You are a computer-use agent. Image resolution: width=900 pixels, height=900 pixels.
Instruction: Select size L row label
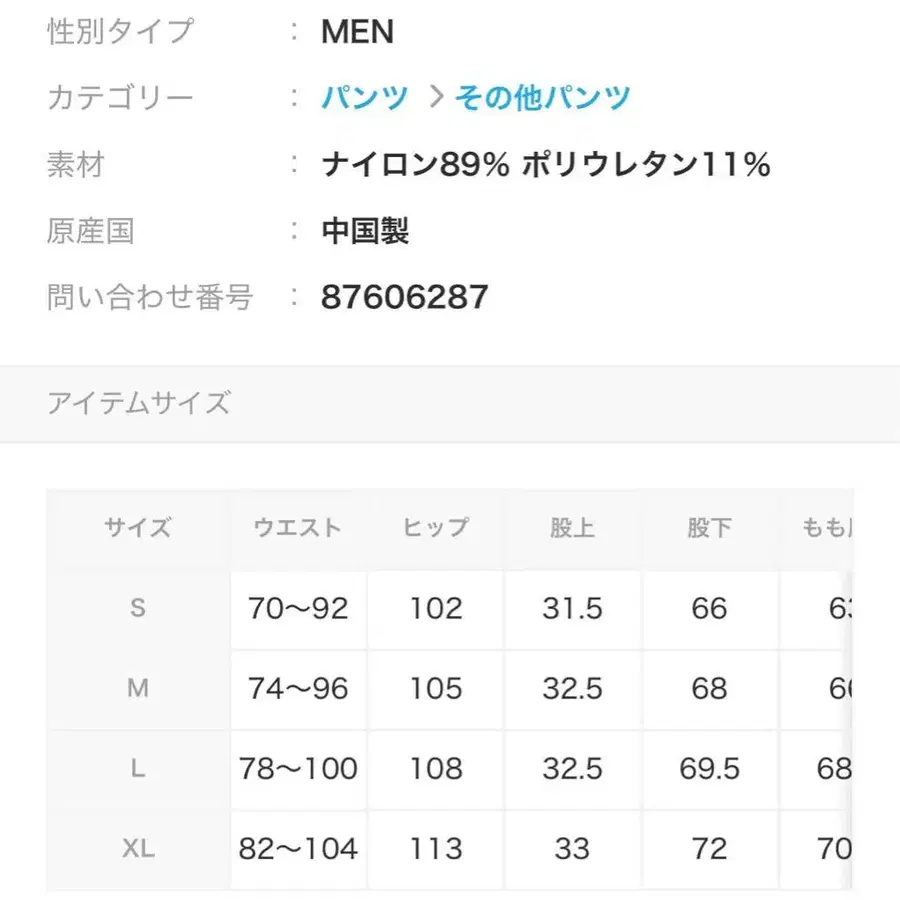(137, 769)
